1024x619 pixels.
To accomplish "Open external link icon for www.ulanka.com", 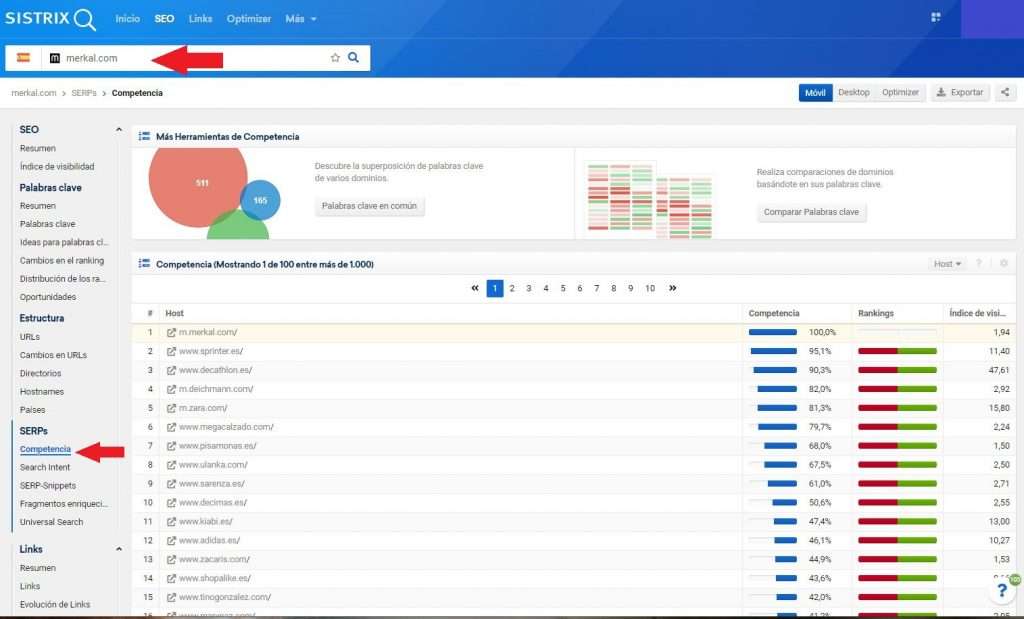I will (x=171, y=465).
